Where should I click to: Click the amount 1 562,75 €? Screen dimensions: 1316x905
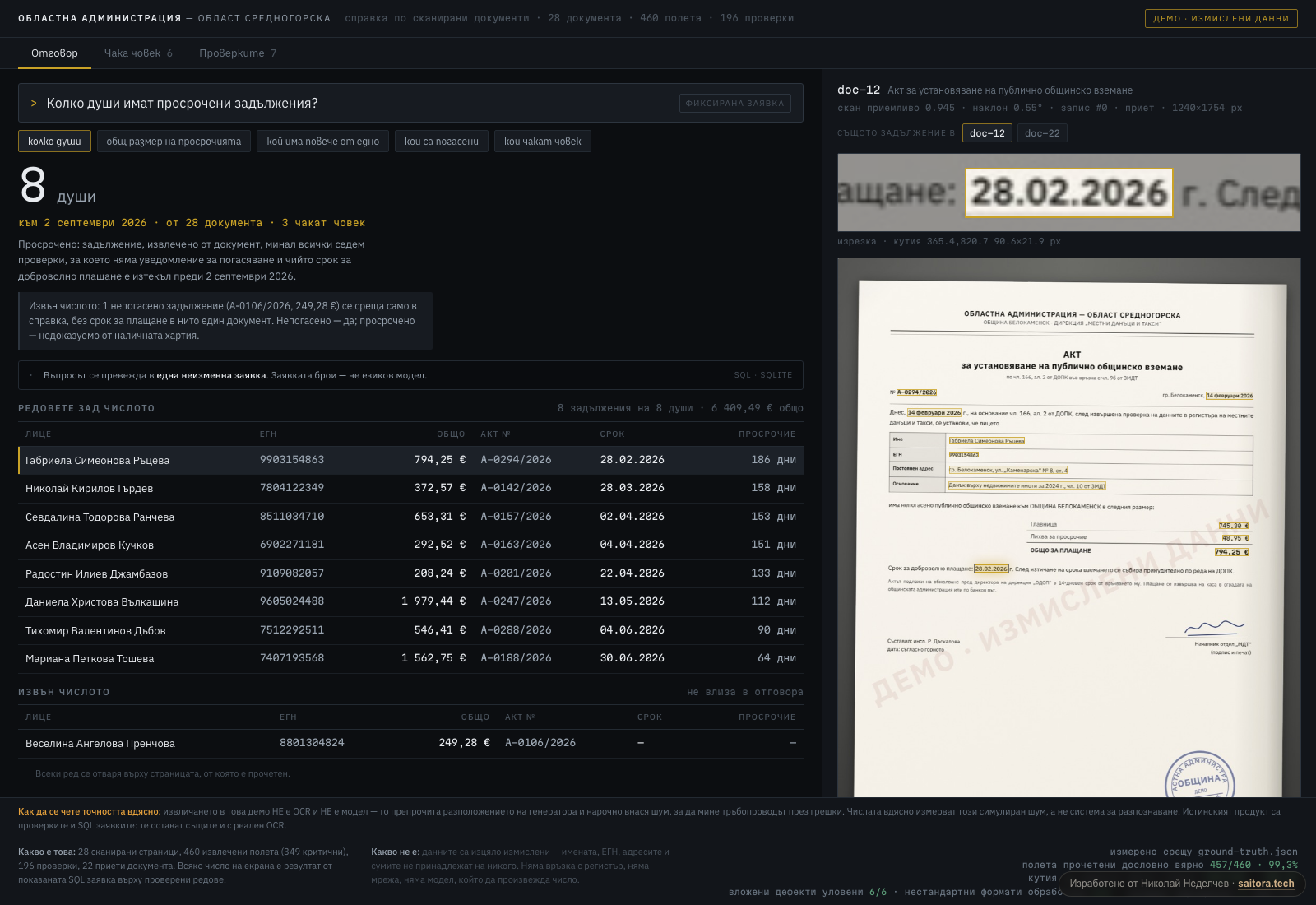433,658
